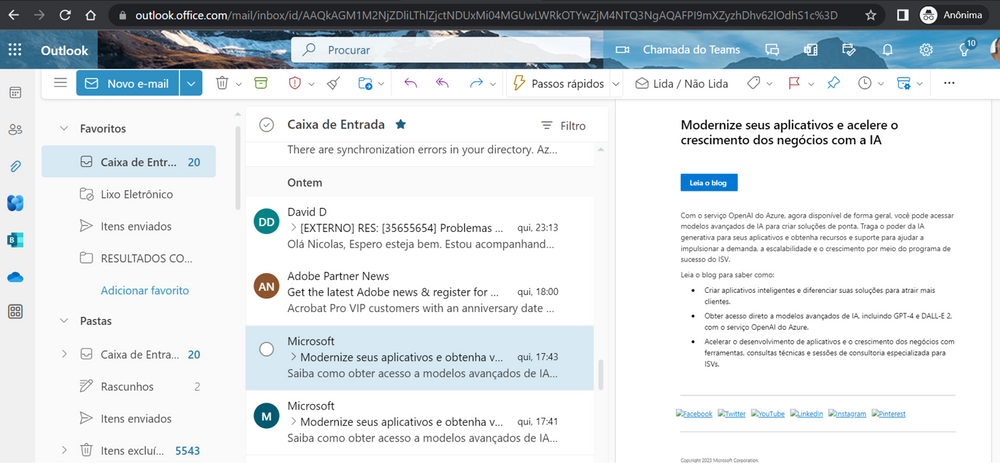Toggle favorite star next to Caixa de Entrada
Viewport: 1000px width, 464px height.
click(x=401, y=124)
